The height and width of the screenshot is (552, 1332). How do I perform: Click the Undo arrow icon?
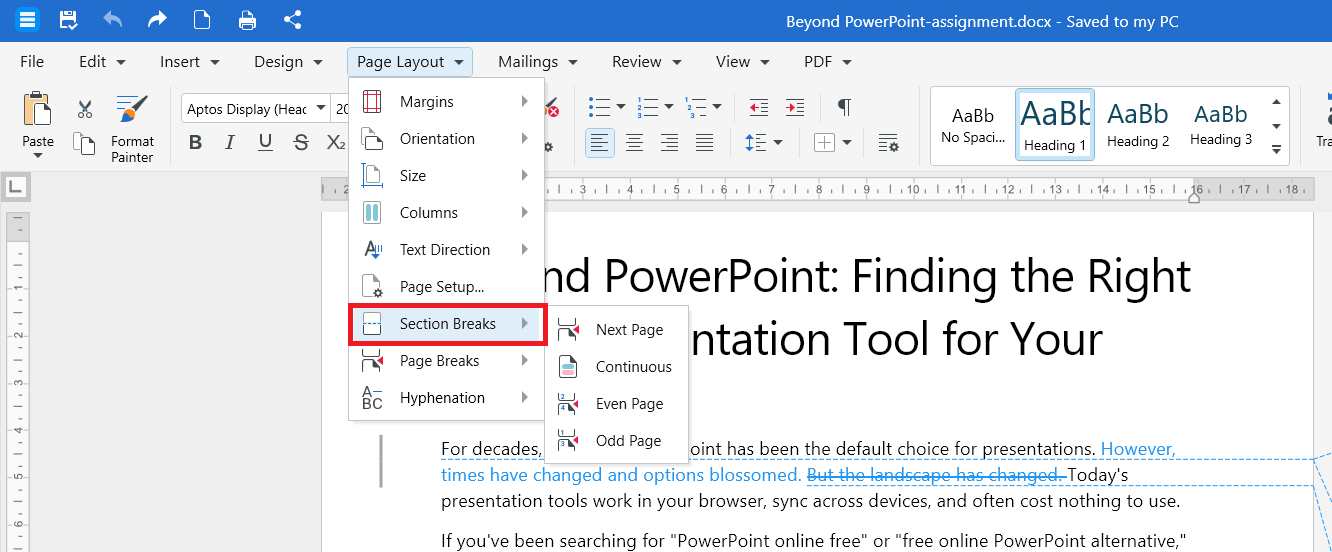[x=112, y=20]
